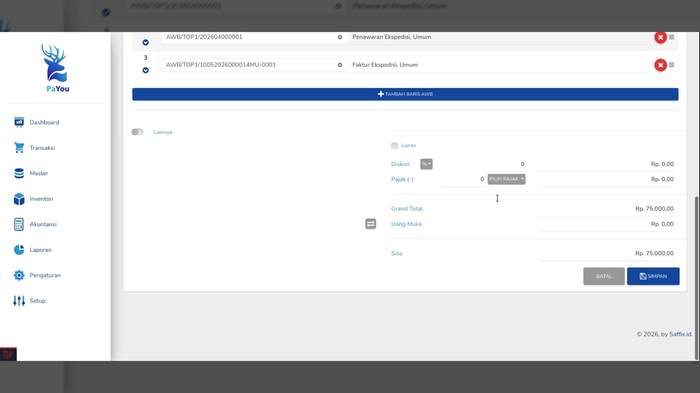The width and height of the screenshot is (700, 393).
Task: Click the Pengaturan gear icon
Action: click(19, 275)
